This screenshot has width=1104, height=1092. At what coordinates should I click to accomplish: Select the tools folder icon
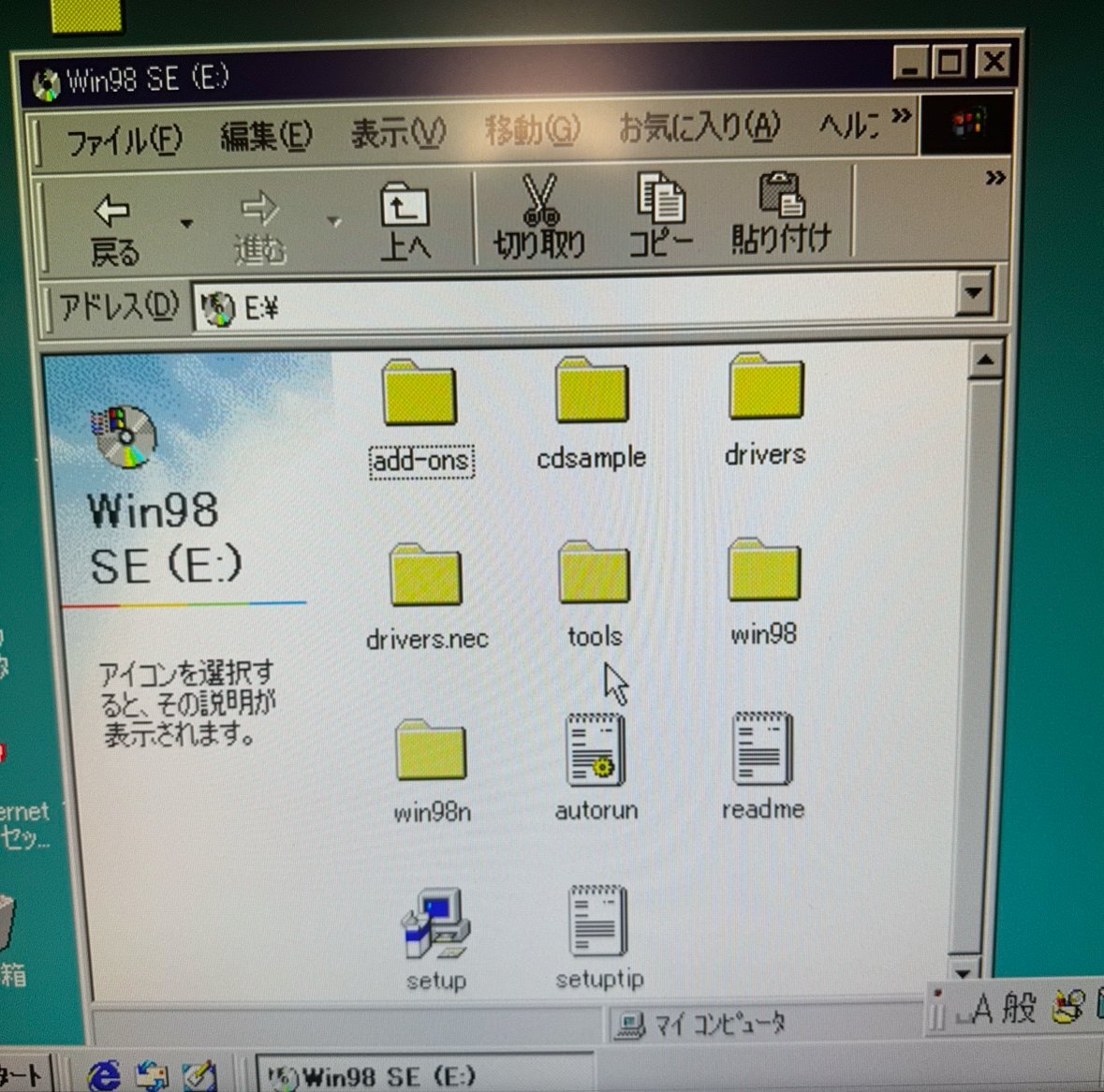point(595,571)
